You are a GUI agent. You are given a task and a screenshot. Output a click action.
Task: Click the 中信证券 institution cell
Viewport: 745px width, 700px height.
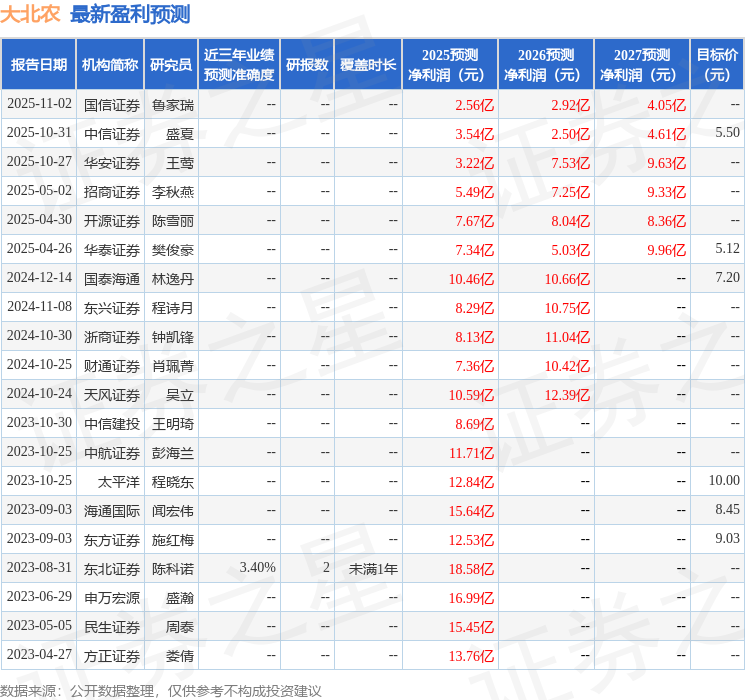click(x=112, y=134)
